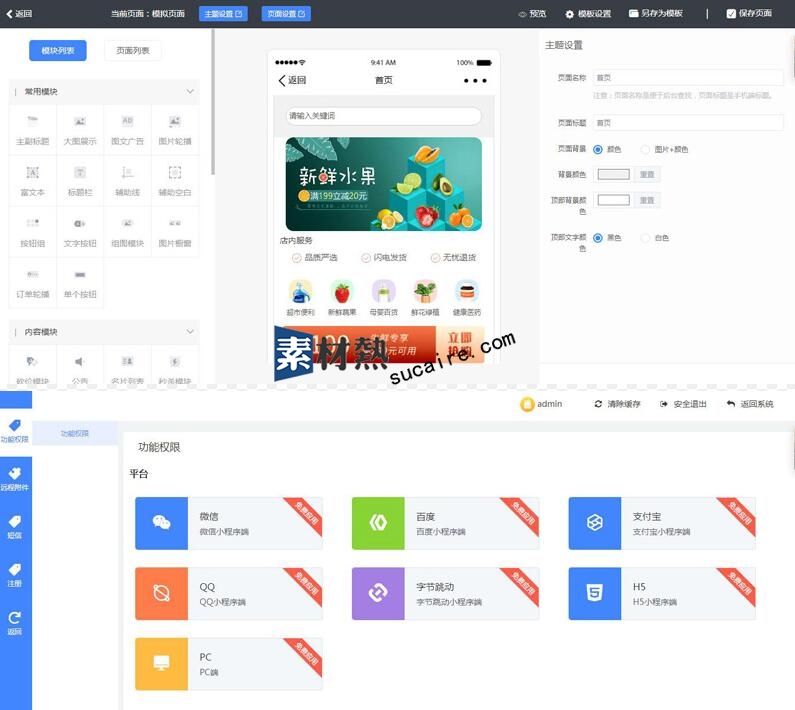Click the 清除缓存 refresh icon
The width and height of the screenshot is (795, 710).
598,404
